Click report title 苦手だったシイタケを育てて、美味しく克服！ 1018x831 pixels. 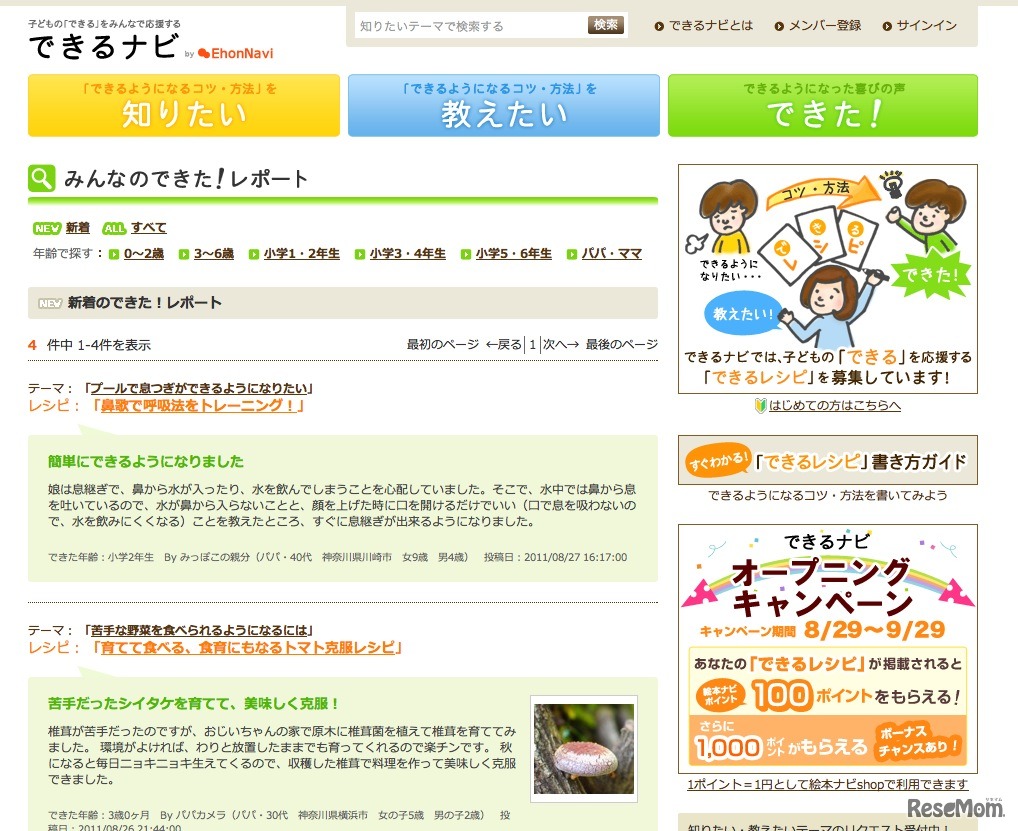[193, 704]
